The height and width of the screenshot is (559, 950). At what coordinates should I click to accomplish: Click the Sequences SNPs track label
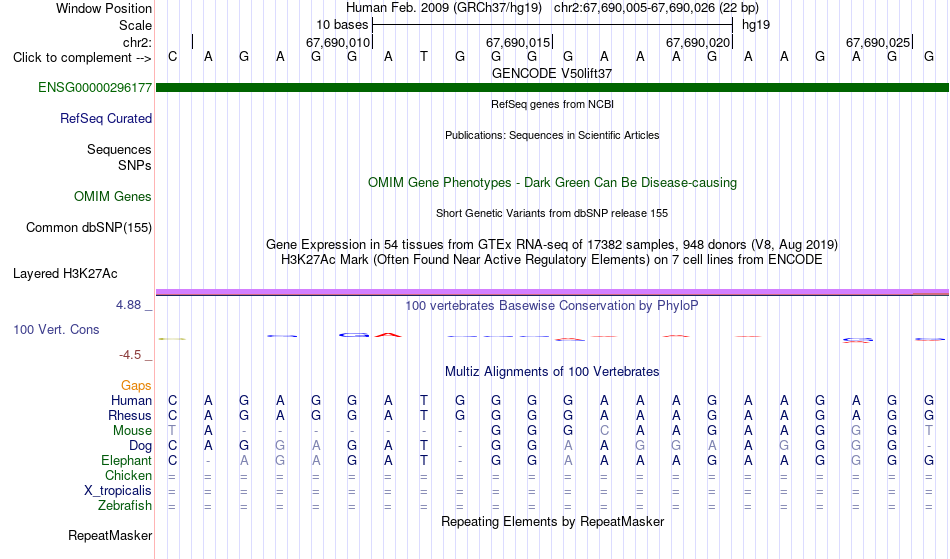tap(119, 157)
